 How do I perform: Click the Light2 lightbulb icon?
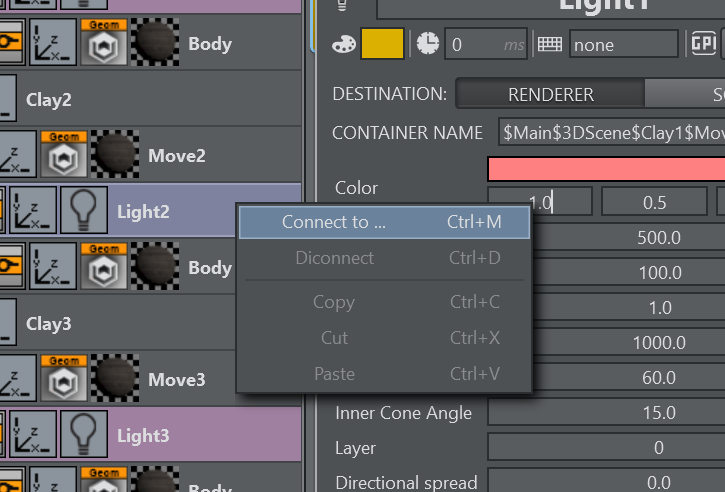(84, 211)
